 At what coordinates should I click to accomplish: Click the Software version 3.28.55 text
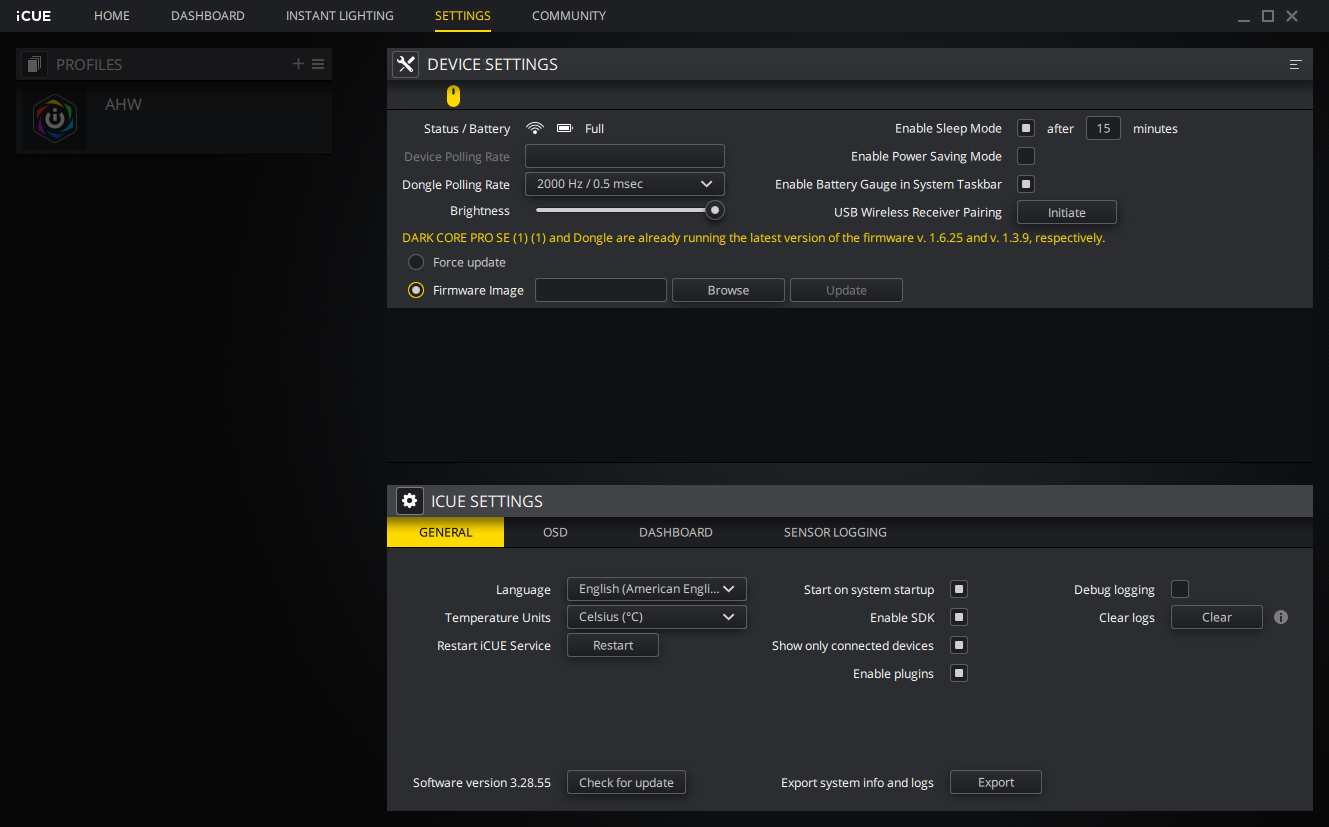[x=482, y=782]
